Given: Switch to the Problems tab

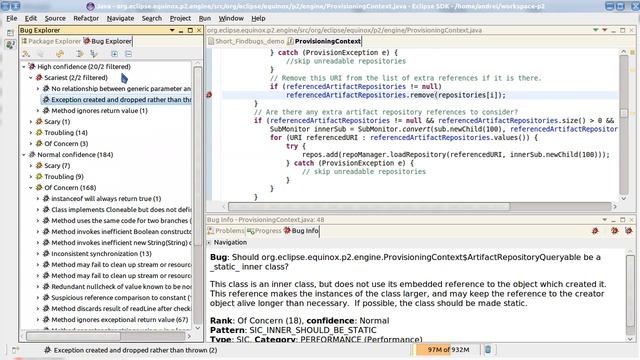Looking at the screenshot, I should (226, 231).
